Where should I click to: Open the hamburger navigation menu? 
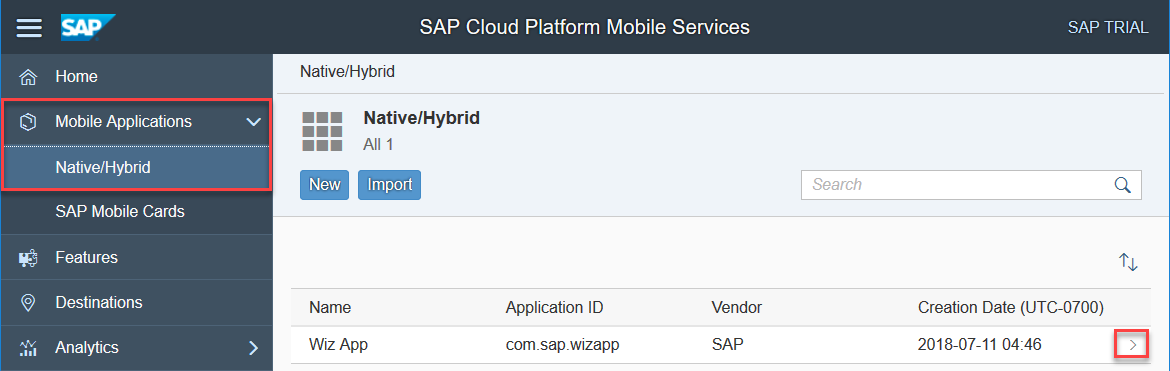click(29, 27)
